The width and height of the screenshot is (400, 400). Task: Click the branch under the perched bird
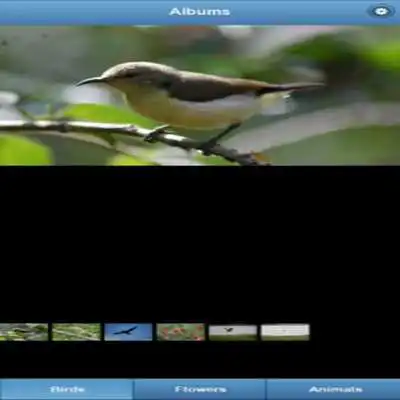coord(133,133)
